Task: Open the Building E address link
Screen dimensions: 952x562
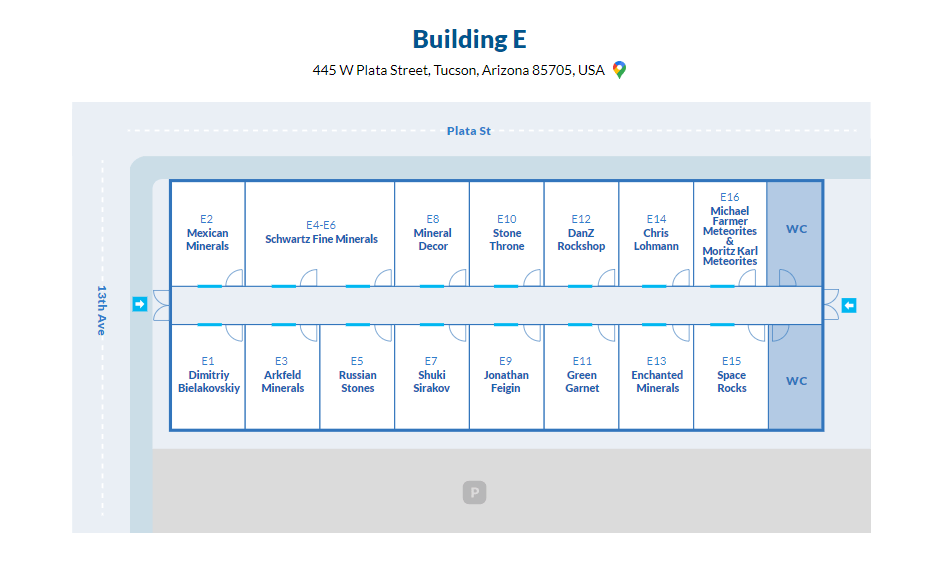Action: tap(458, 70)
